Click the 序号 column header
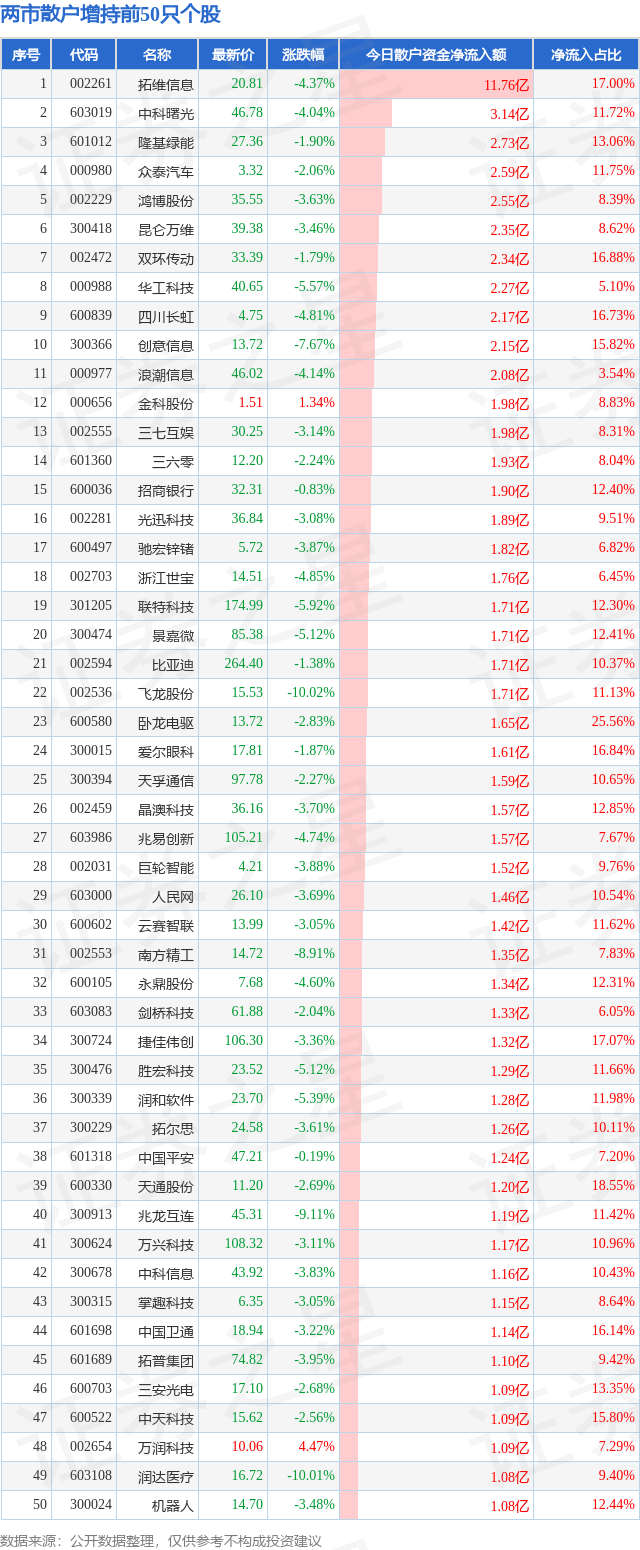 (x=26, y=55)
